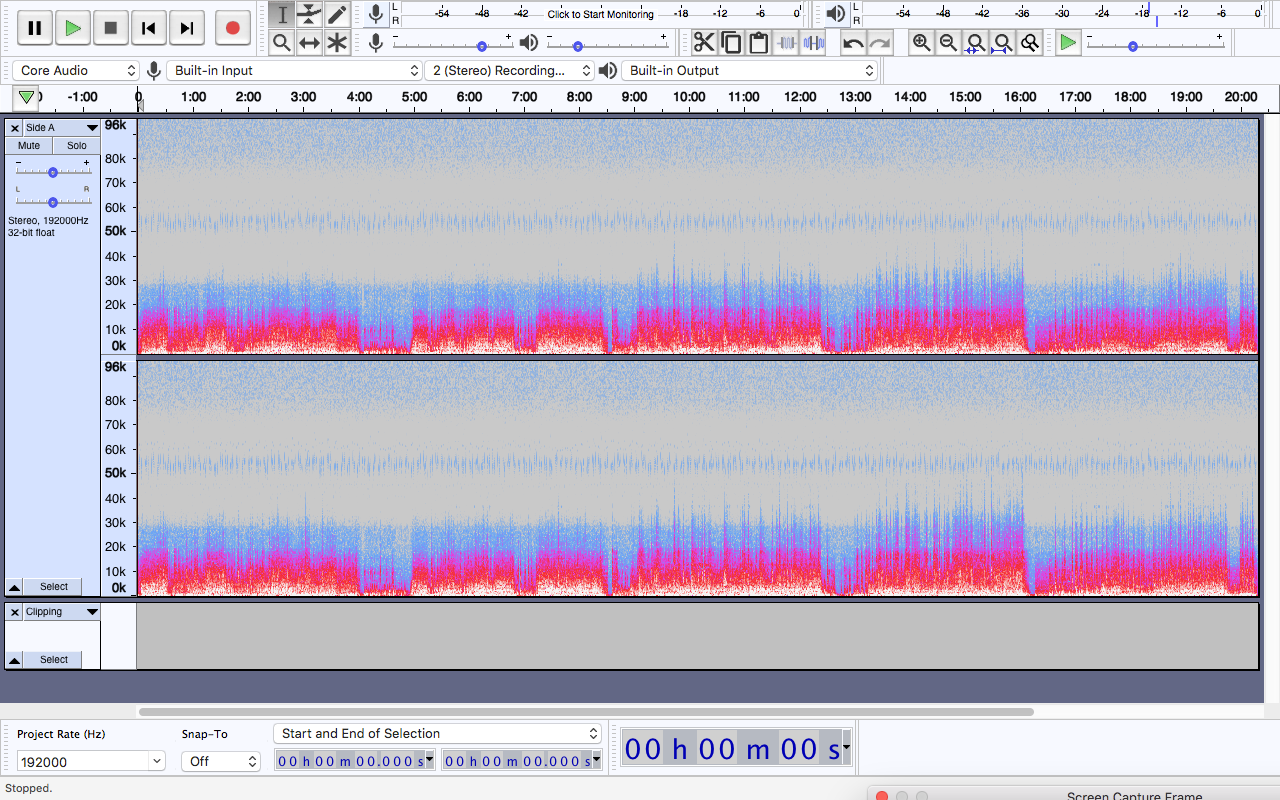This screenshot has width=1280, height=800.
Task: Close the Side A track
Action: 15,128
